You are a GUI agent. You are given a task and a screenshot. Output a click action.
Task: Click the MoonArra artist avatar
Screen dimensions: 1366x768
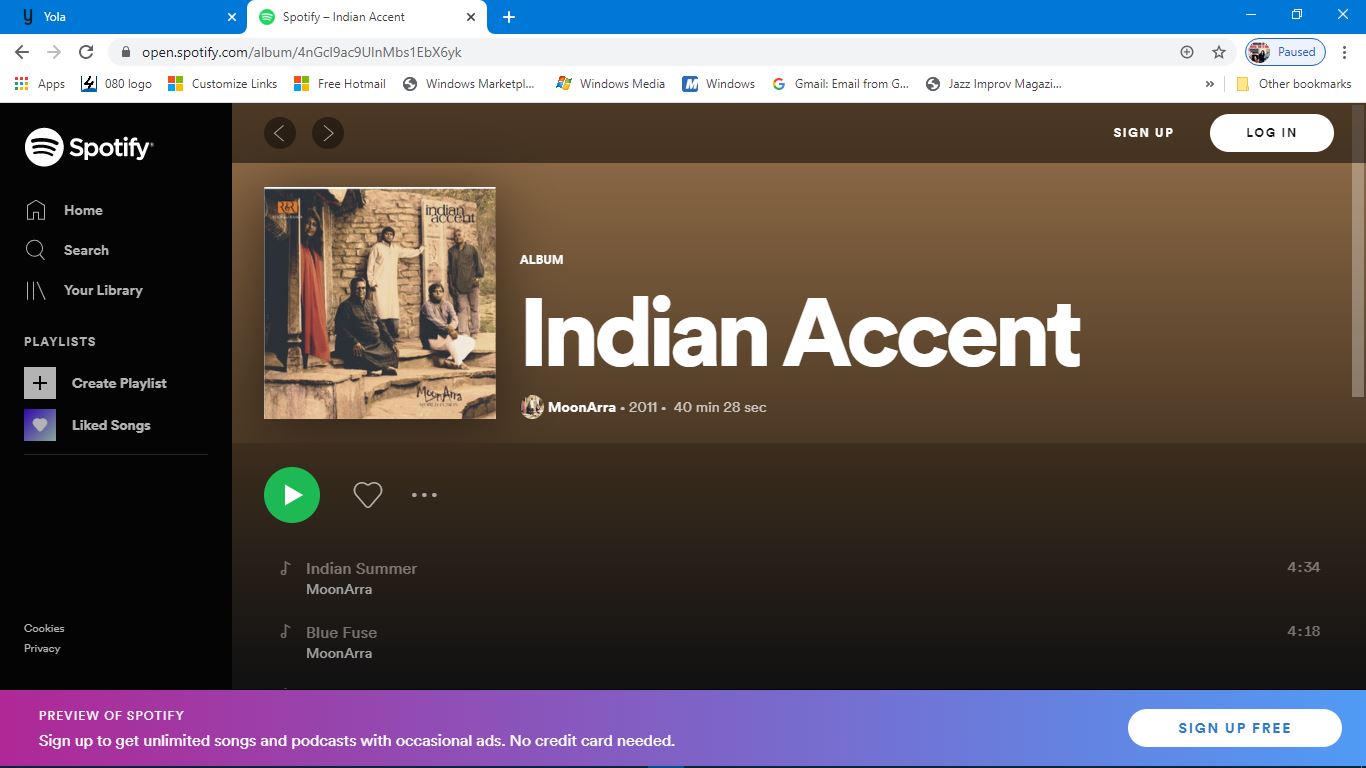click(x=532, y=407)
